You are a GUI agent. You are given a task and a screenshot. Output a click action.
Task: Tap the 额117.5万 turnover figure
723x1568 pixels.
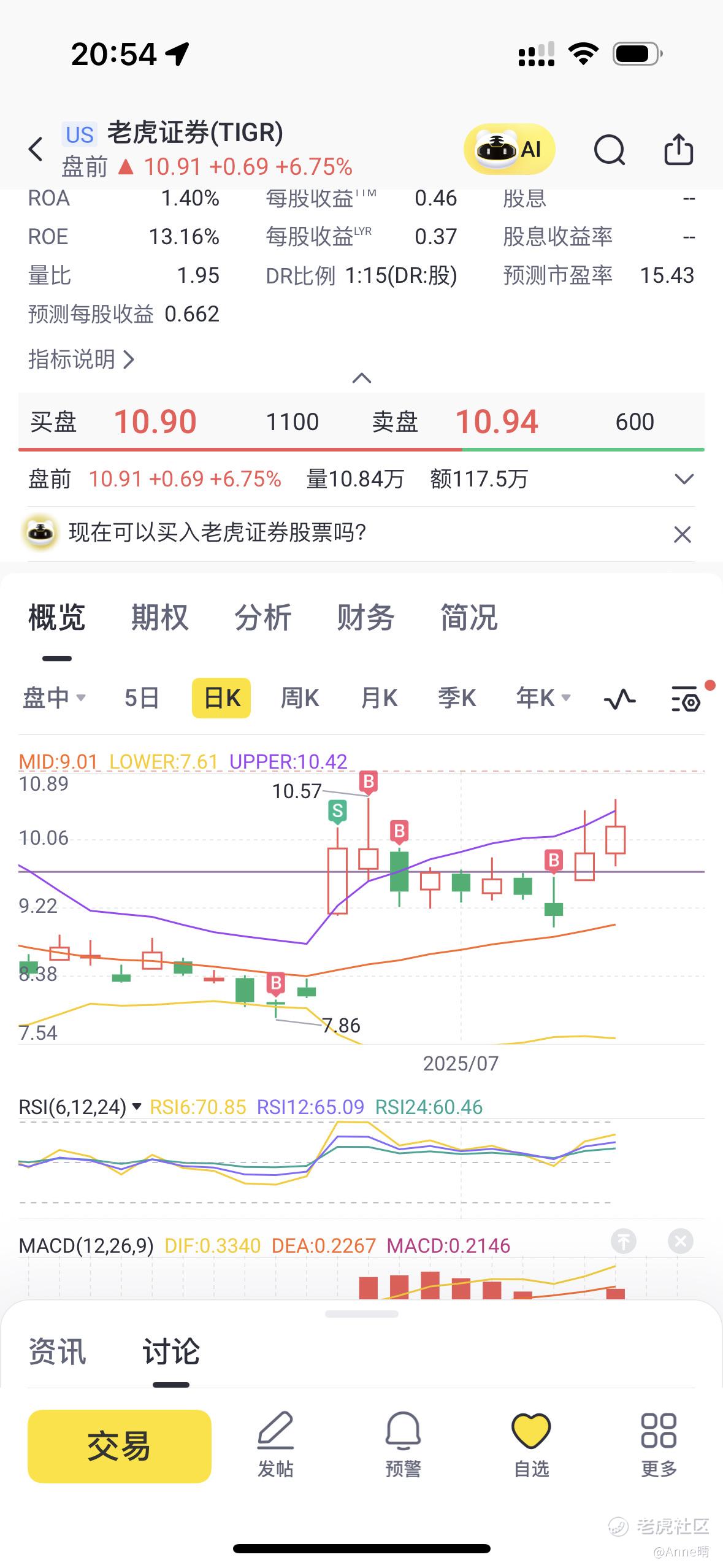point(479,479)
